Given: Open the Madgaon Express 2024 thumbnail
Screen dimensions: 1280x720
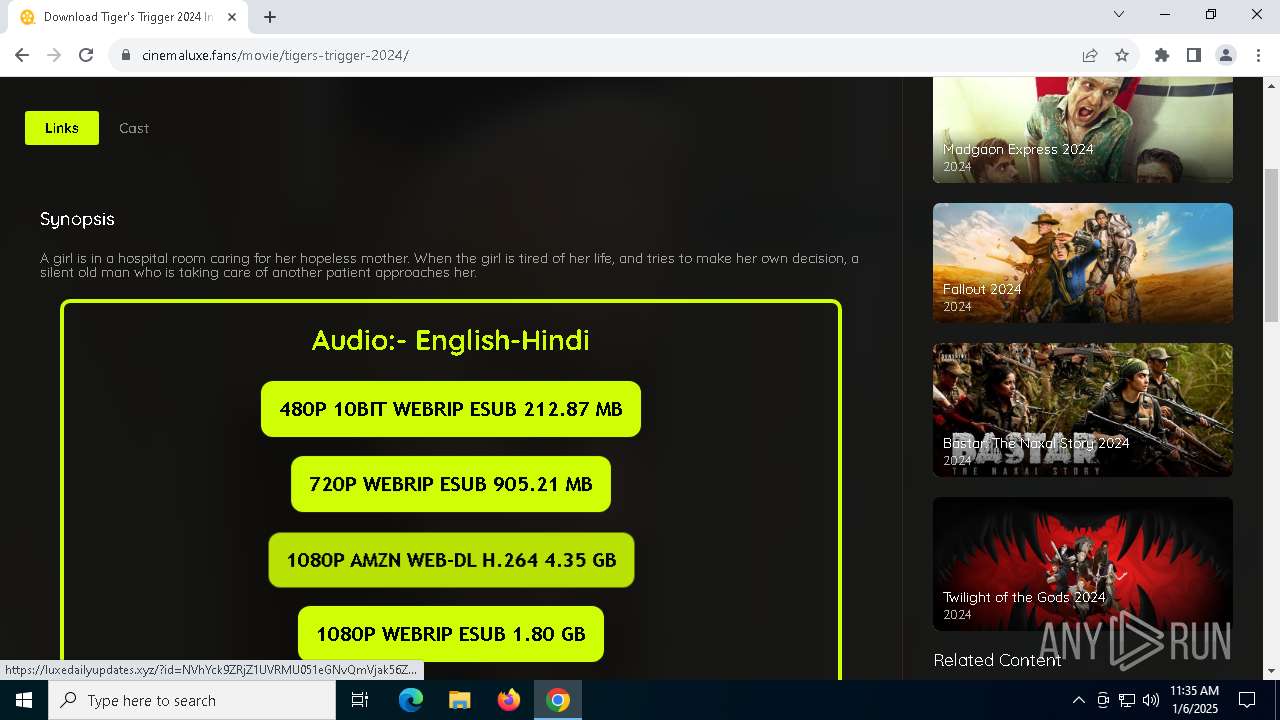Looking at the screenshot, I should coord(1083,130).
